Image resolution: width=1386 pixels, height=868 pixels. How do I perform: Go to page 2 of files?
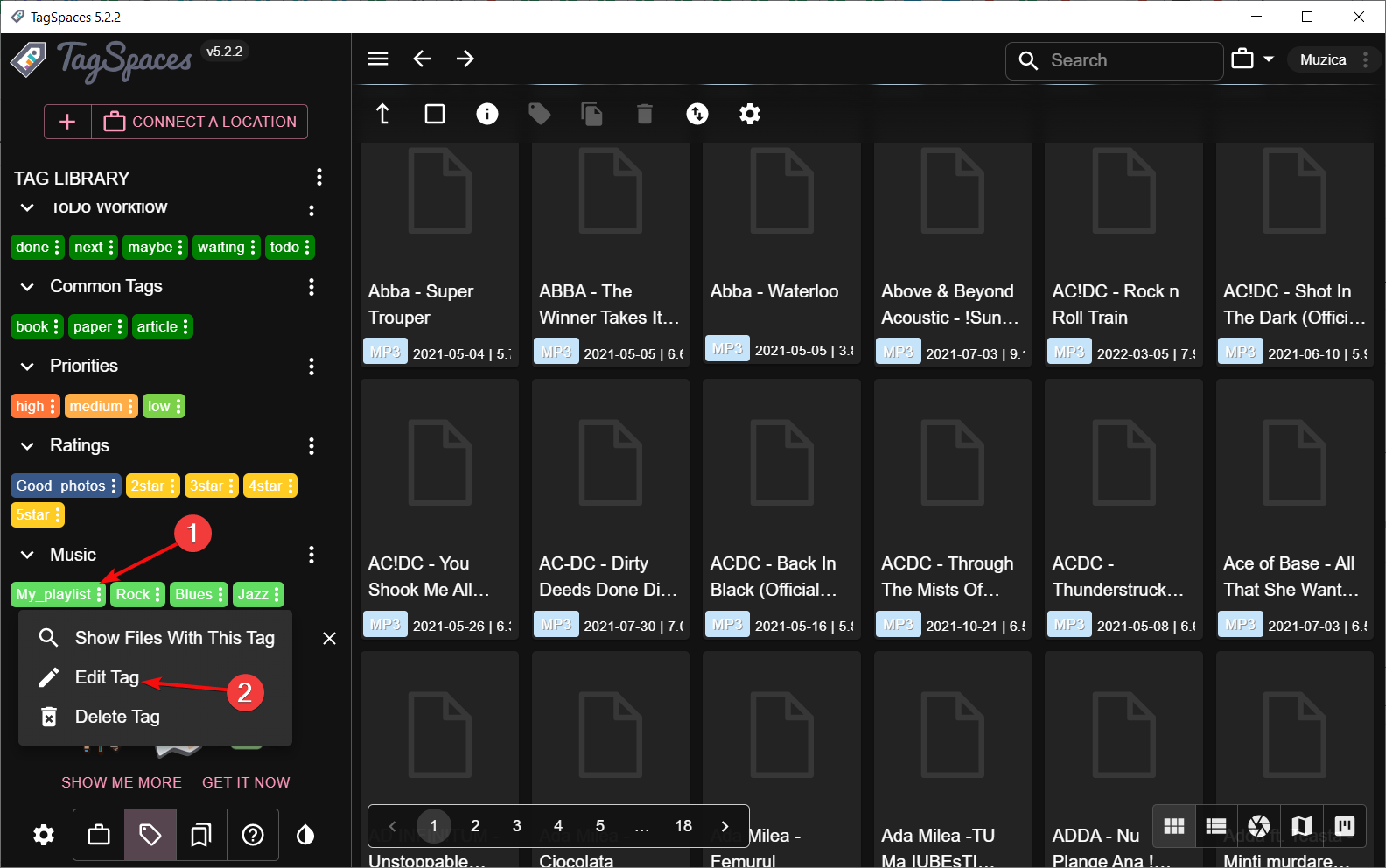[x=475, y=826]
